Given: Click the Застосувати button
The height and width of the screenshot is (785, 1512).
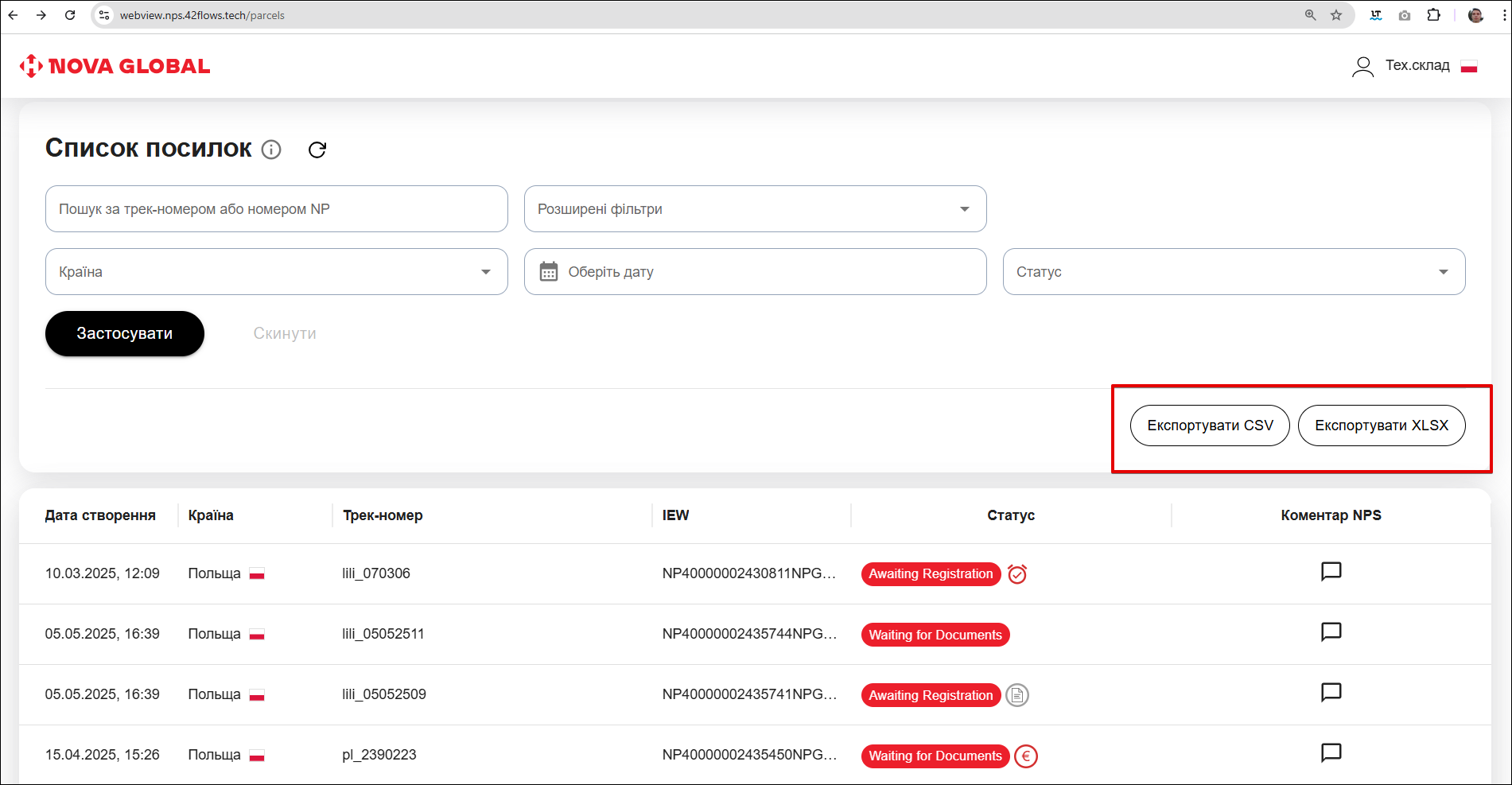Looking at the screenshot, I should tap(125, 334).
